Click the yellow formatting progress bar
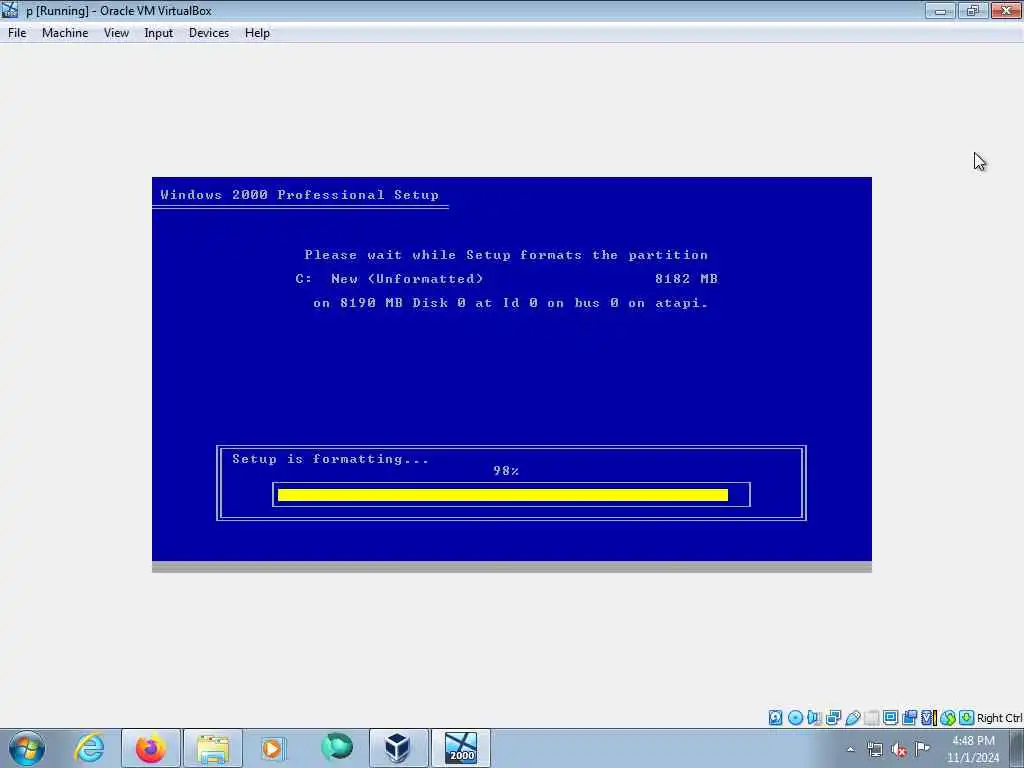The width and height of the screenshot is (1024, 768). click(x=502, y=495)
